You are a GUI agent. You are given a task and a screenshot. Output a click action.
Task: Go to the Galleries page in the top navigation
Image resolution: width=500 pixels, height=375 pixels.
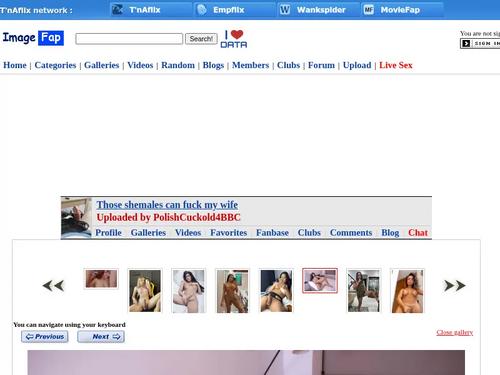[102, 65]
